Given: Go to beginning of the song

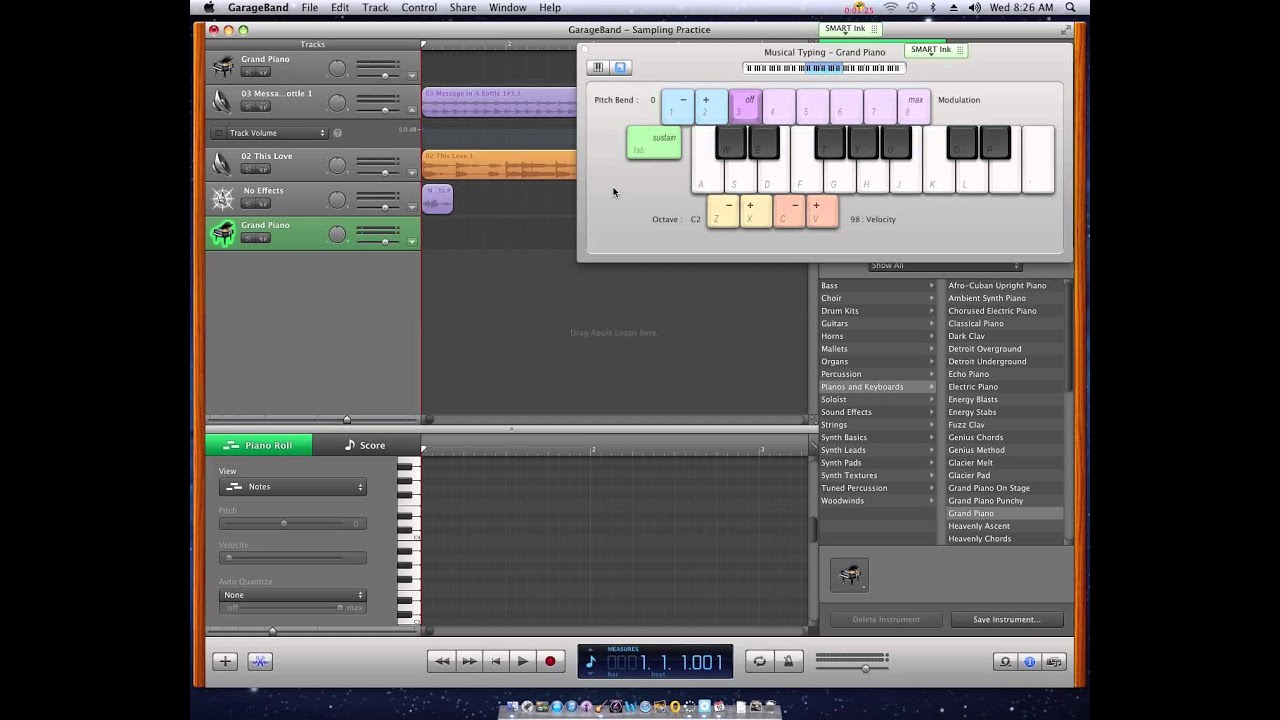Looking at the screenshot, I should (496, 661).
